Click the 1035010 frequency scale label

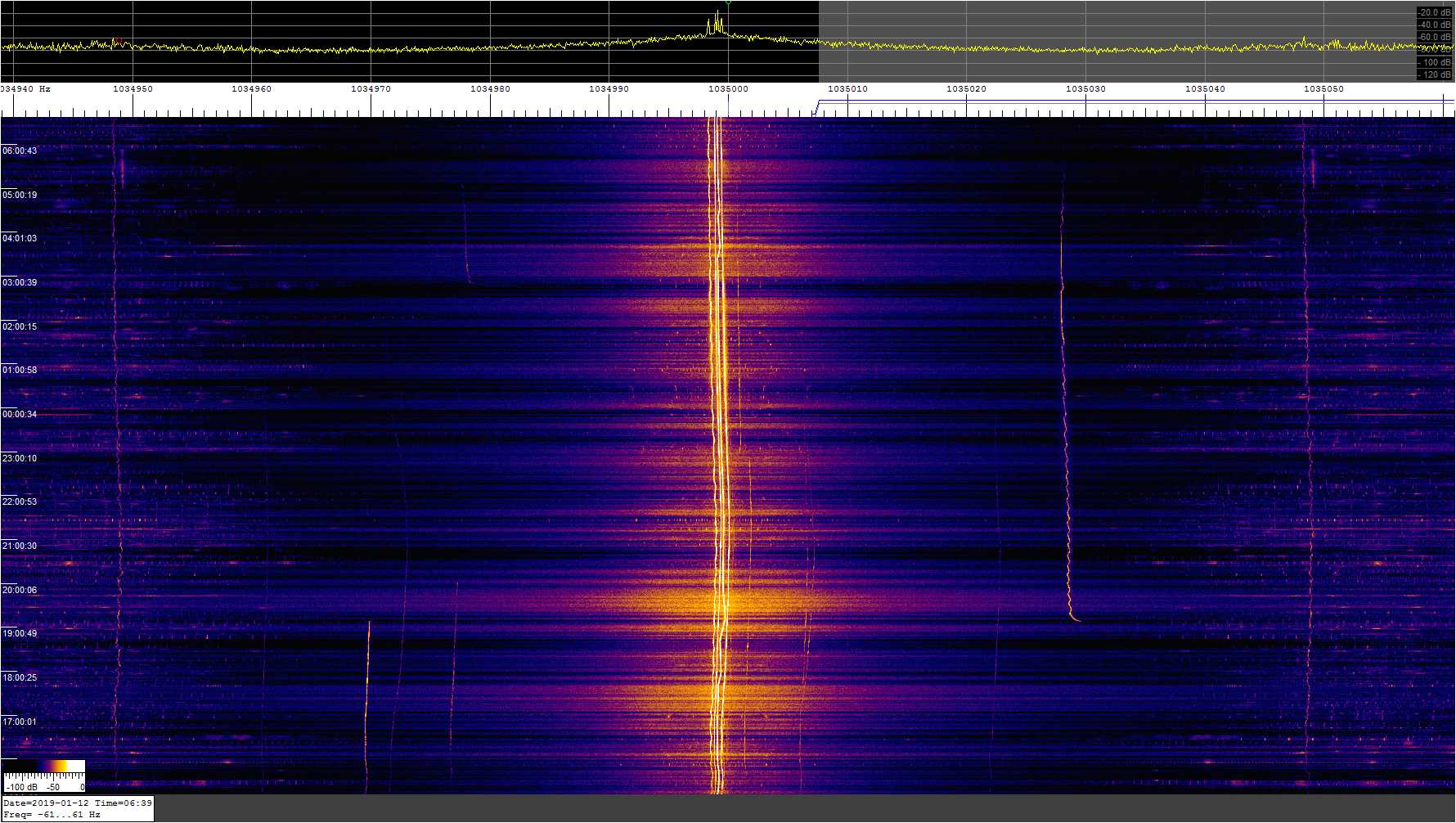click(x=847, y=88)
